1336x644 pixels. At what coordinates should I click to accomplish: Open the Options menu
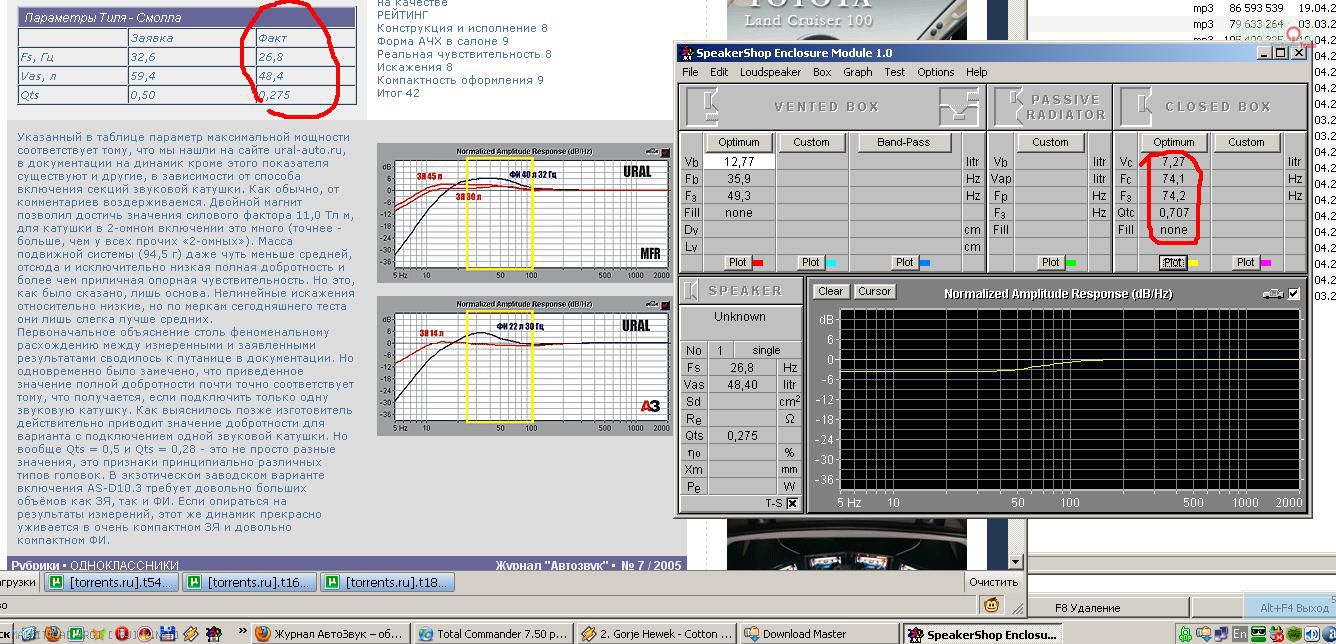tap(936, 72)
